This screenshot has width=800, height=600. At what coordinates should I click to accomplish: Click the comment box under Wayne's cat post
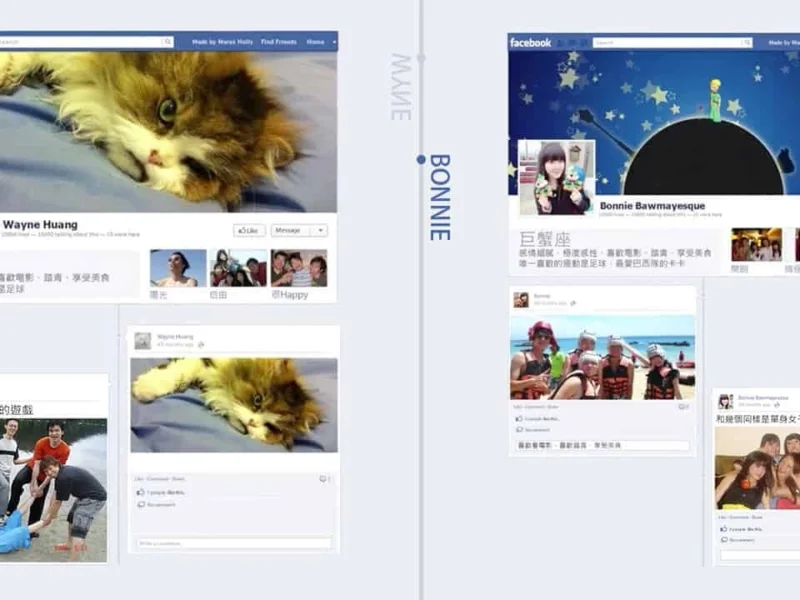coord(234,543)
